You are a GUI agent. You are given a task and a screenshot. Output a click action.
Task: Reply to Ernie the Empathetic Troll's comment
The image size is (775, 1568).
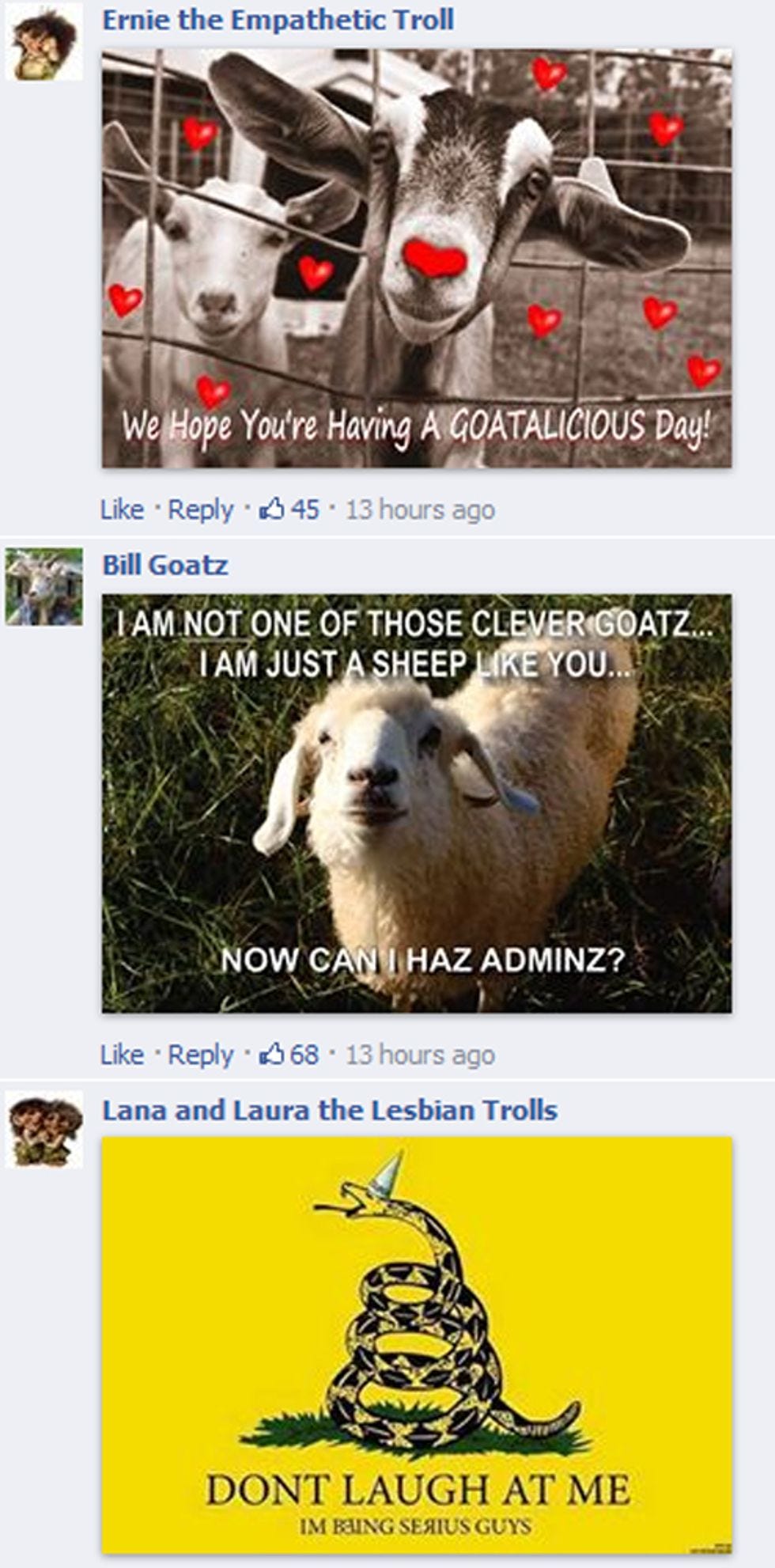coord(200,510)
